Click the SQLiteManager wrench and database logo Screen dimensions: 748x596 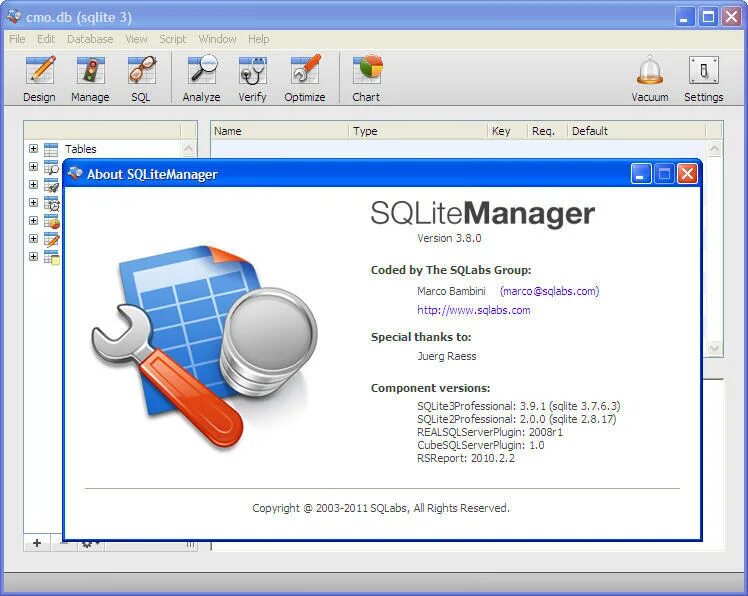click(x=205, y=348)
